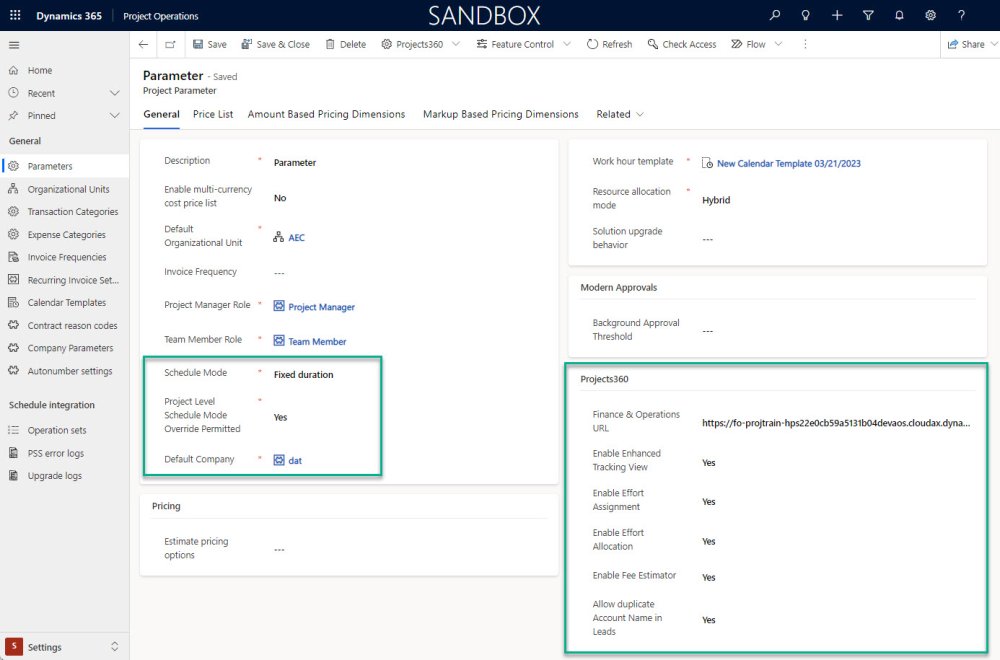
Task: Click the Share button
Action: click(x=966, y=44)
